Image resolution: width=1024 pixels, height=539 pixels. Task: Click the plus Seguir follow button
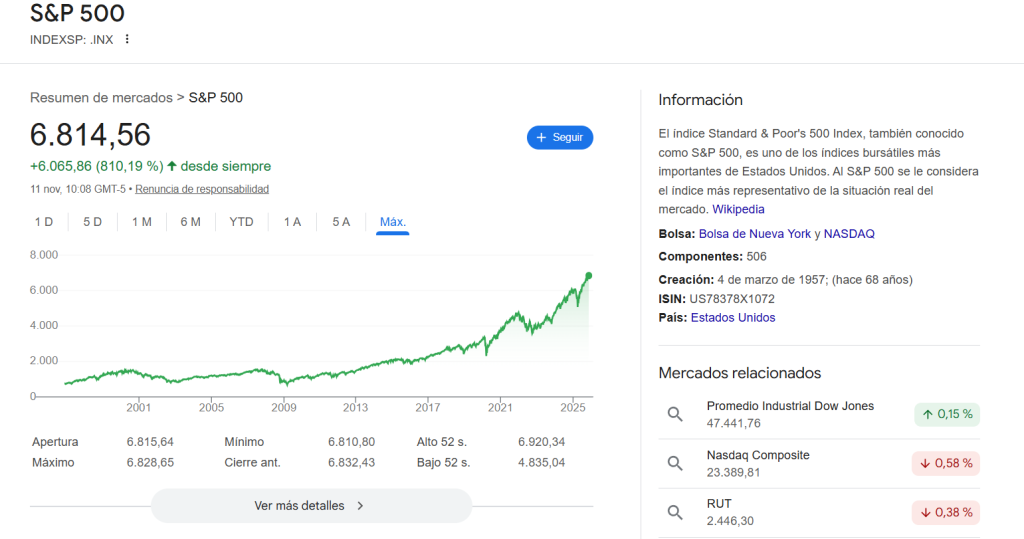click(x=560, y=138)
